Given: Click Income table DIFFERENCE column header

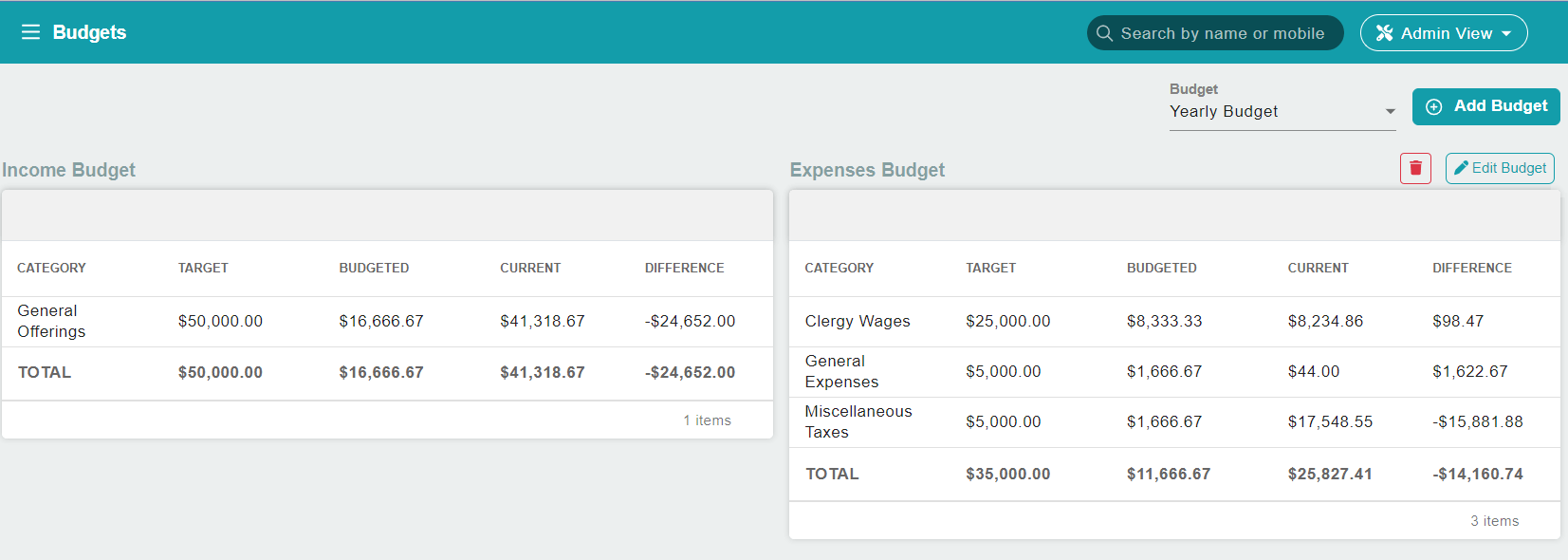Looking at the screenshot, I should click(x=684, y=268).
